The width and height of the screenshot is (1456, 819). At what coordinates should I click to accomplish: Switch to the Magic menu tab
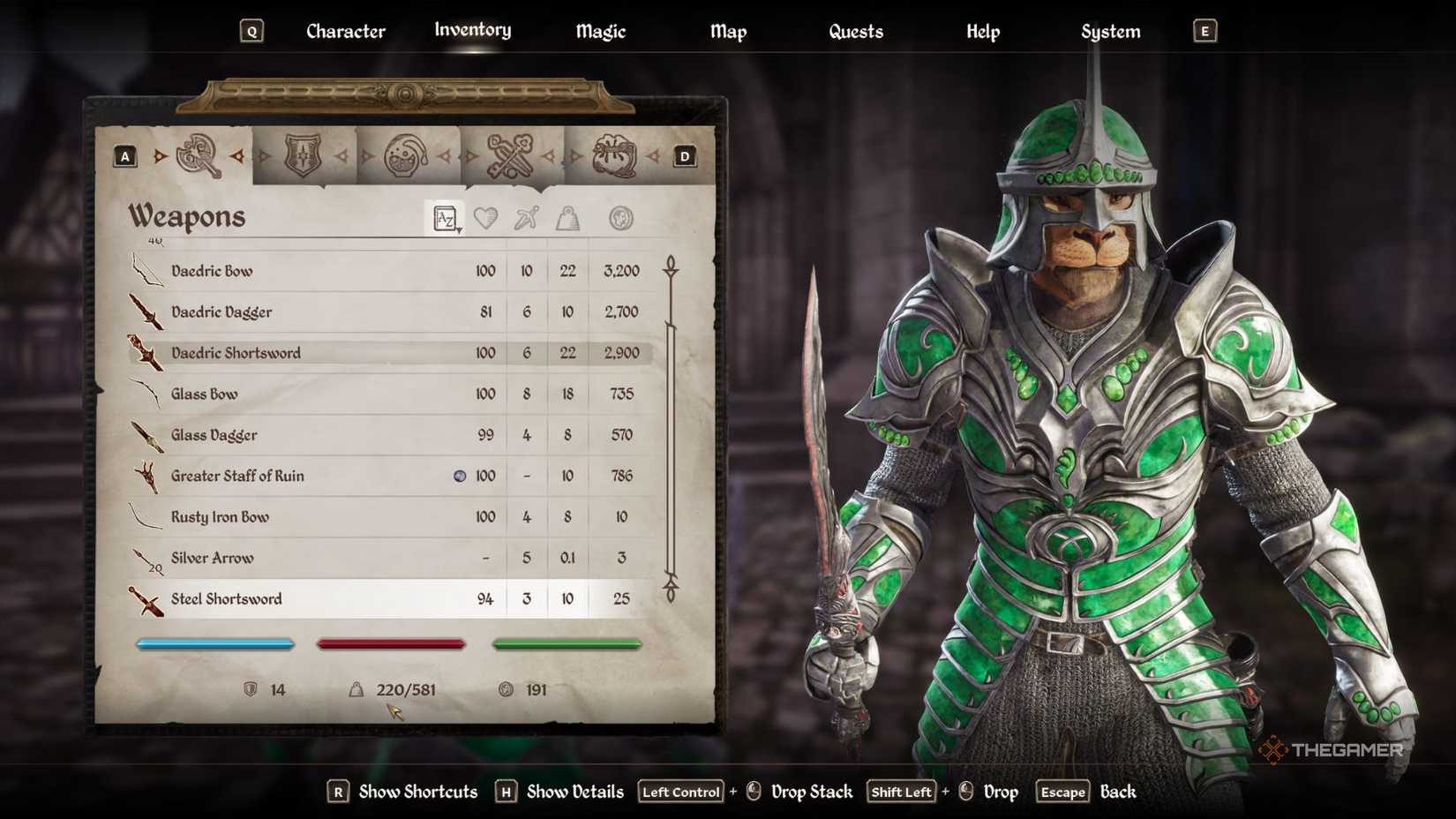click(600, 32)
